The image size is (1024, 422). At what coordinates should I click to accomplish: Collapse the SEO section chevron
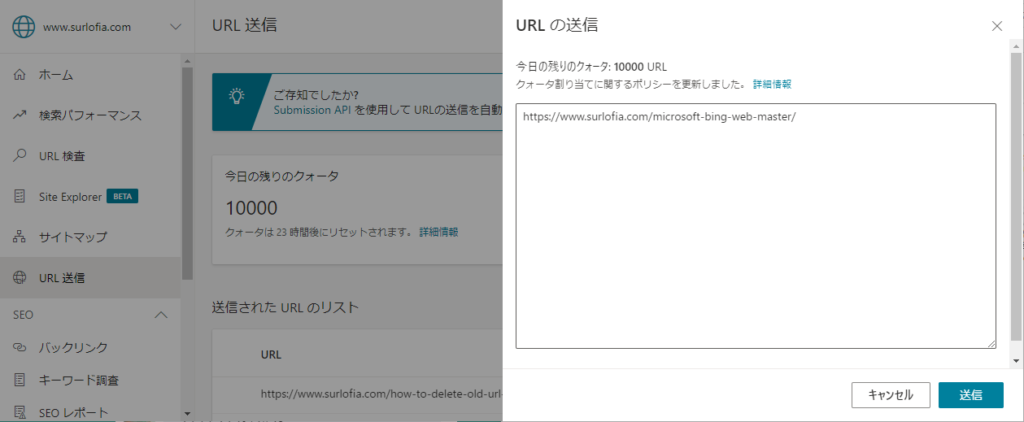click(x=161, y=315)
